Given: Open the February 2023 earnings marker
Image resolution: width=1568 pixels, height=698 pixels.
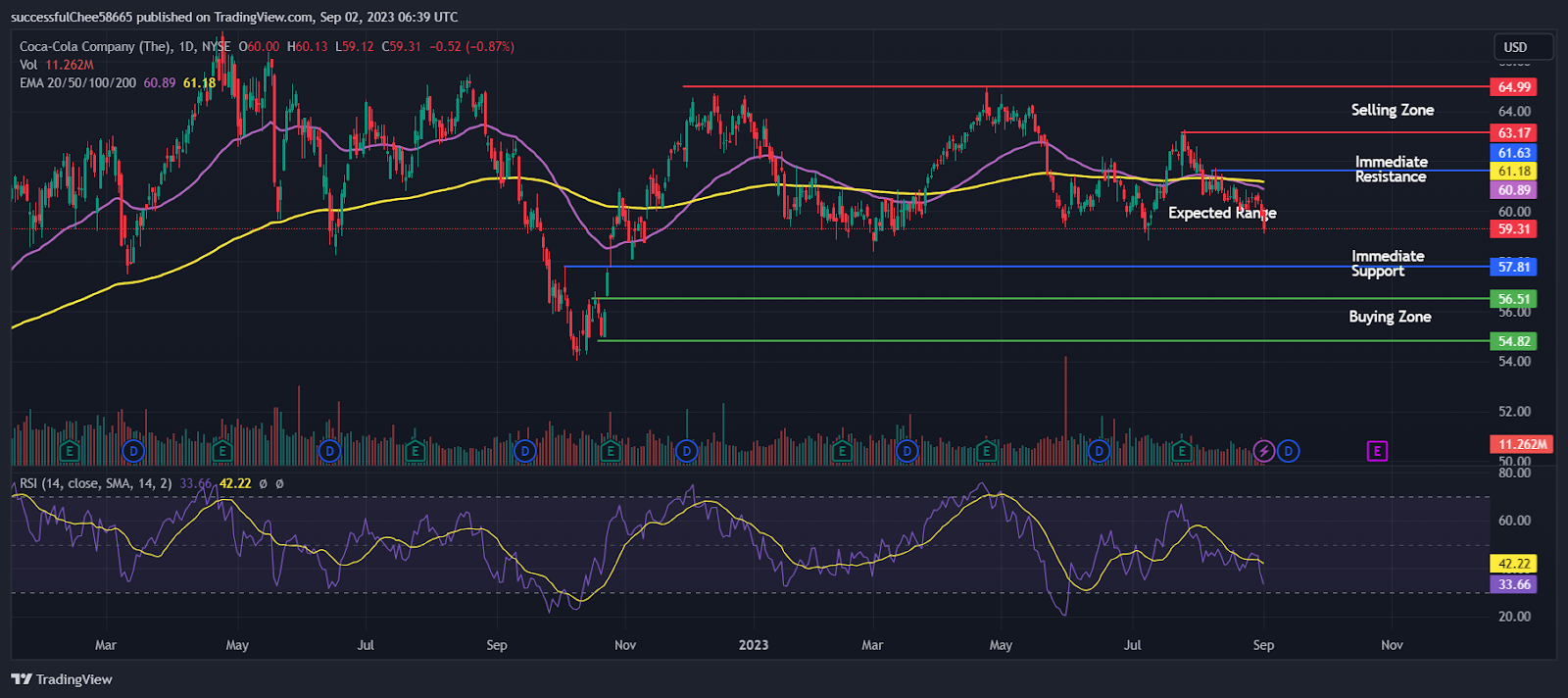Looking at the screenshot, I should [x=841, y=451].
